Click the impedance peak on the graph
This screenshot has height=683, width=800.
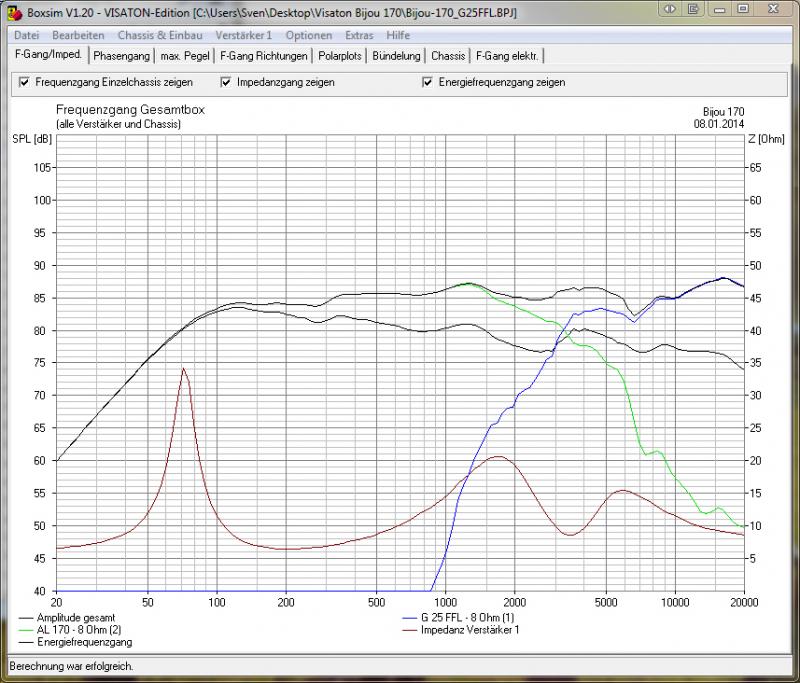click(x=183, y=368)
